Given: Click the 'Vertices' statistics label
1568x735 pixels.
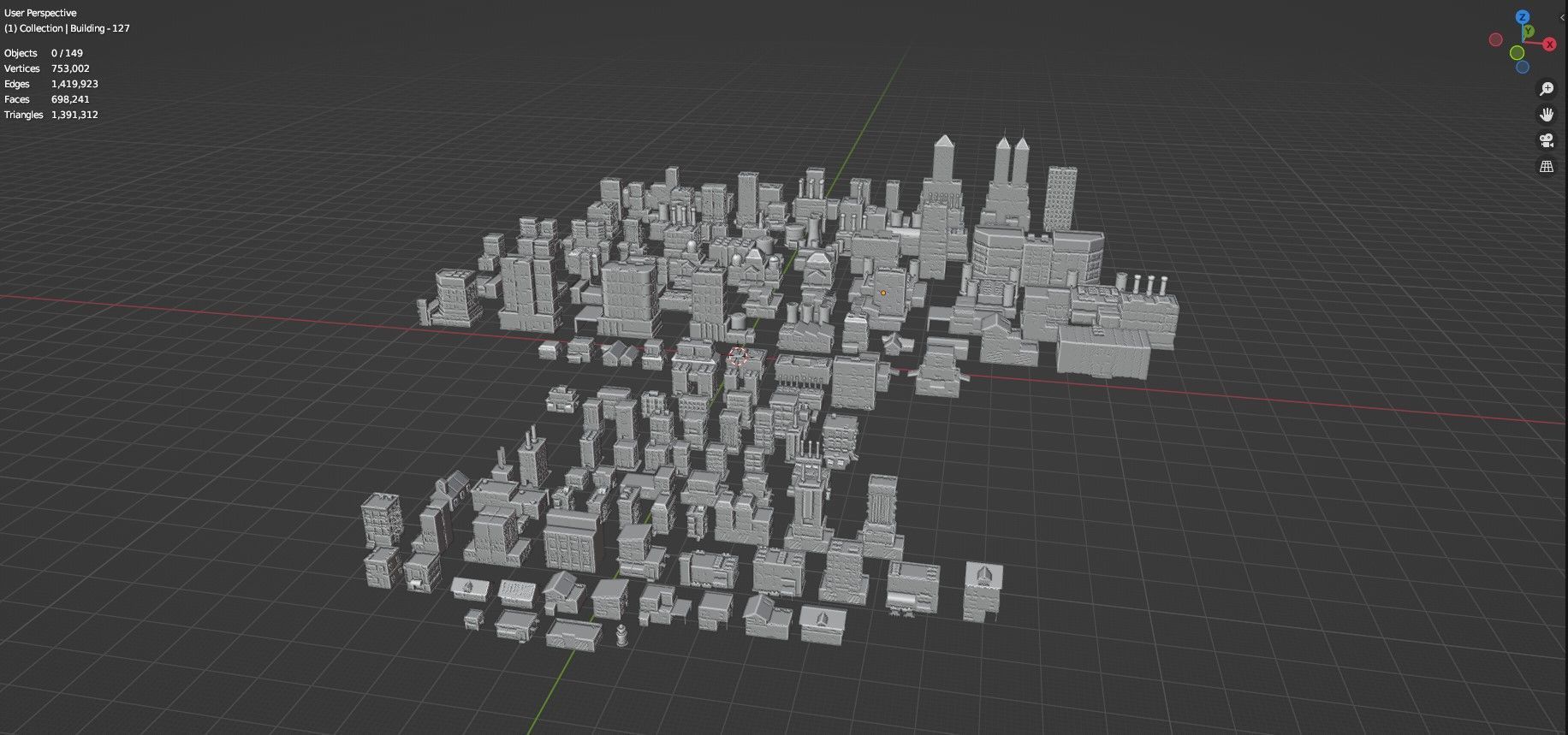Looking at the screenshot, I should 22,68.
